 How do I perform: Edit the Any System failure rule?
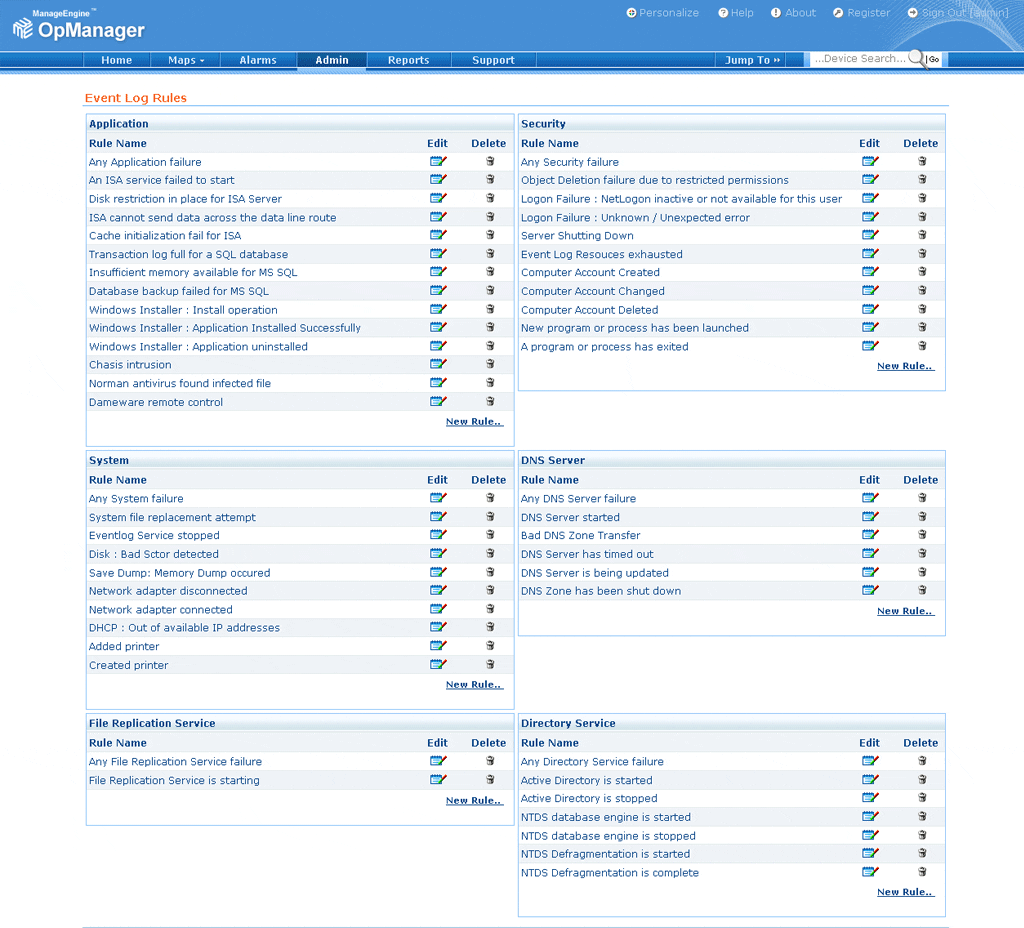(x=438, y=498)
